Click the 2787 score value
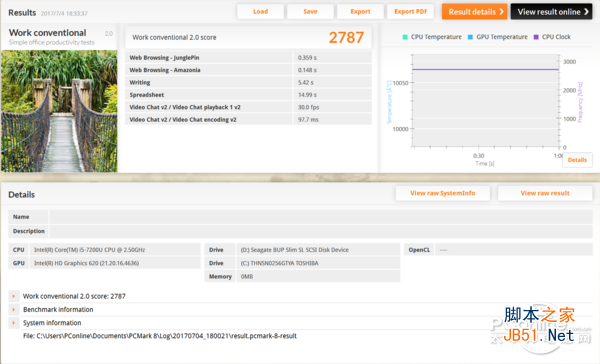Viewport: 600px width, 364px height. coord(346,38)
